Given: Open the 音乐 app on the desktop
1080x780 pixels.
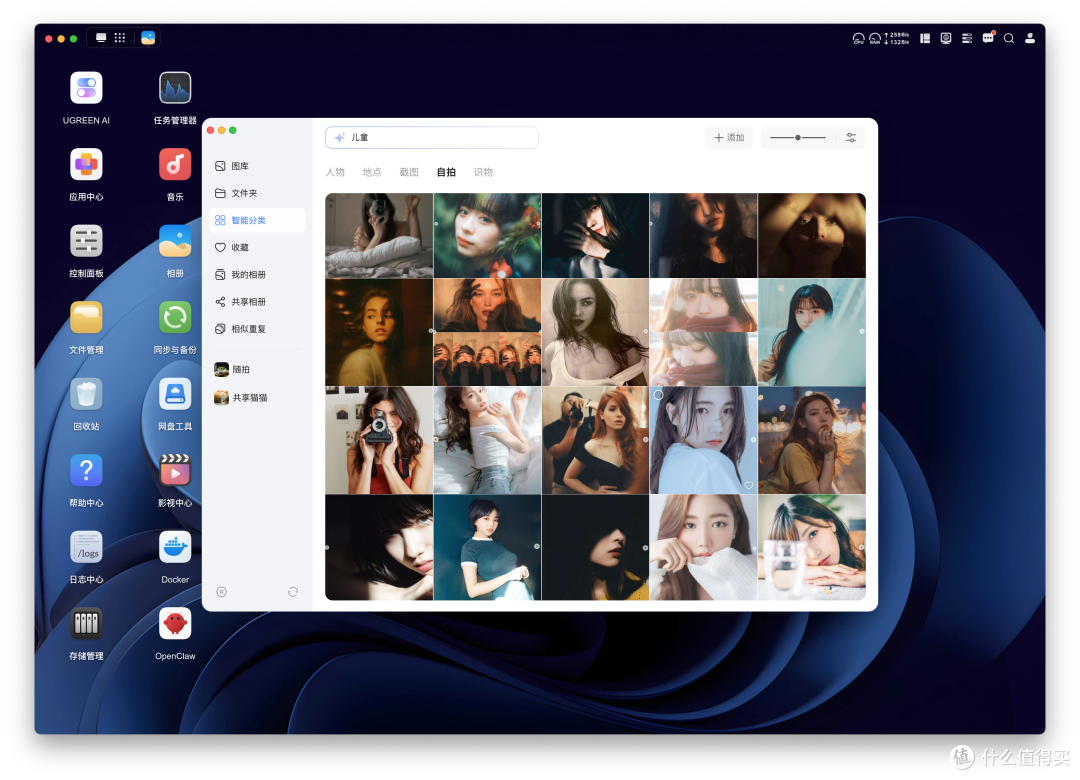Looking at the screenshot, I should (x=175, y=165).
